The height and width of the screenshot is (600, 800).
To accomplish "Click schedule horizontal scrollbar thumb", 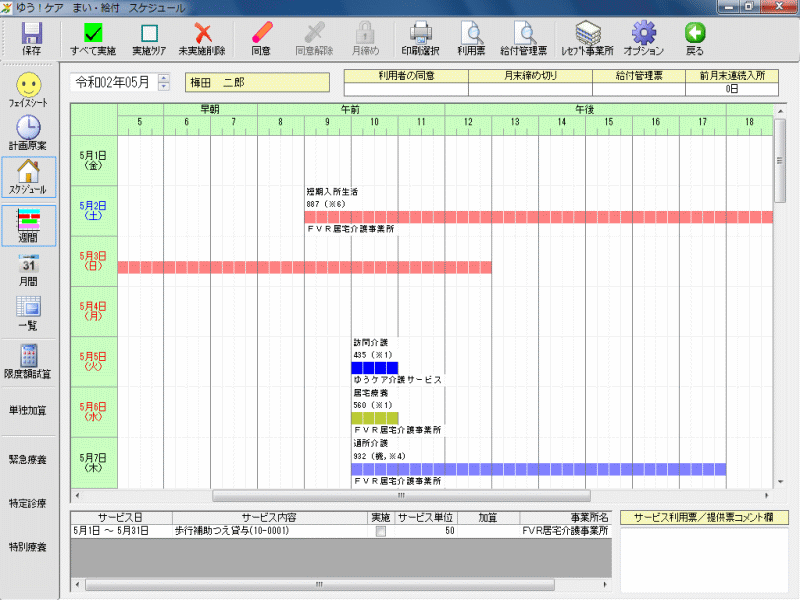I will (401, 495).
